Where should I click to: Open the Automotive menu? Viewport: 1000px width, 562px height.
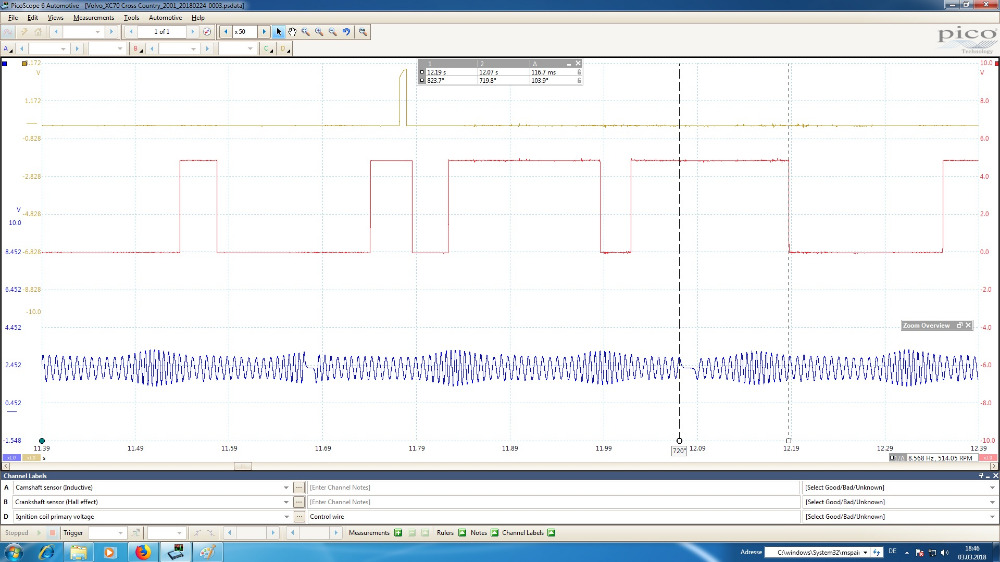click(165, 18)
